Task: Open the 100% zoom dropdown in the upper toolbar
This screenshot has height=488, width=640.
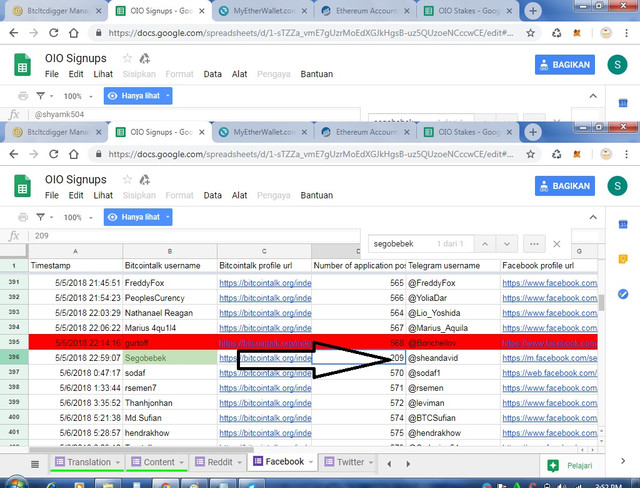Action: pos(78,96)
